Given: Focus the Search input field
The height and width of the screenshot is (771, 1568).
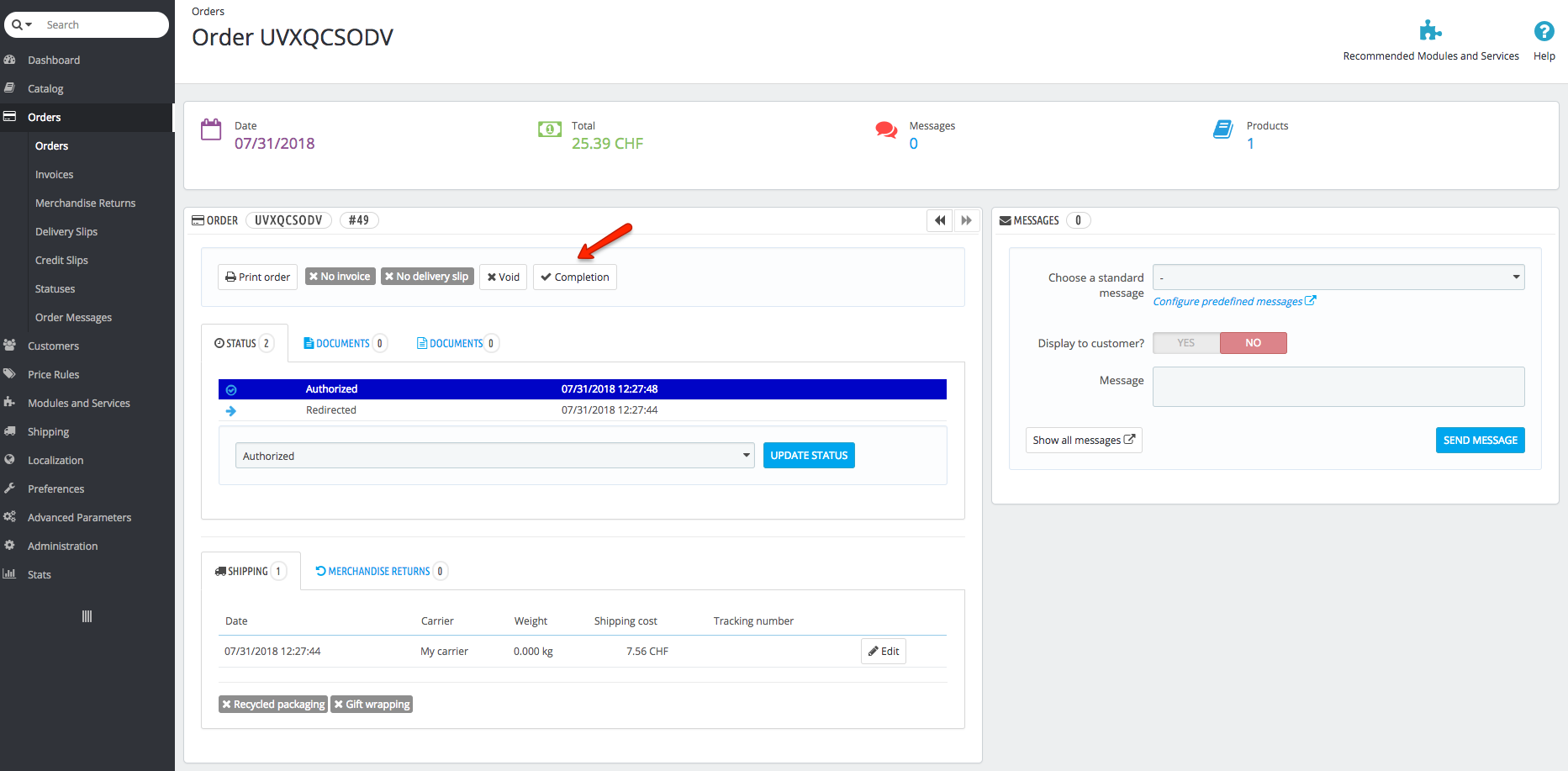Looking at the screenshot, I should tap(103, 25).
